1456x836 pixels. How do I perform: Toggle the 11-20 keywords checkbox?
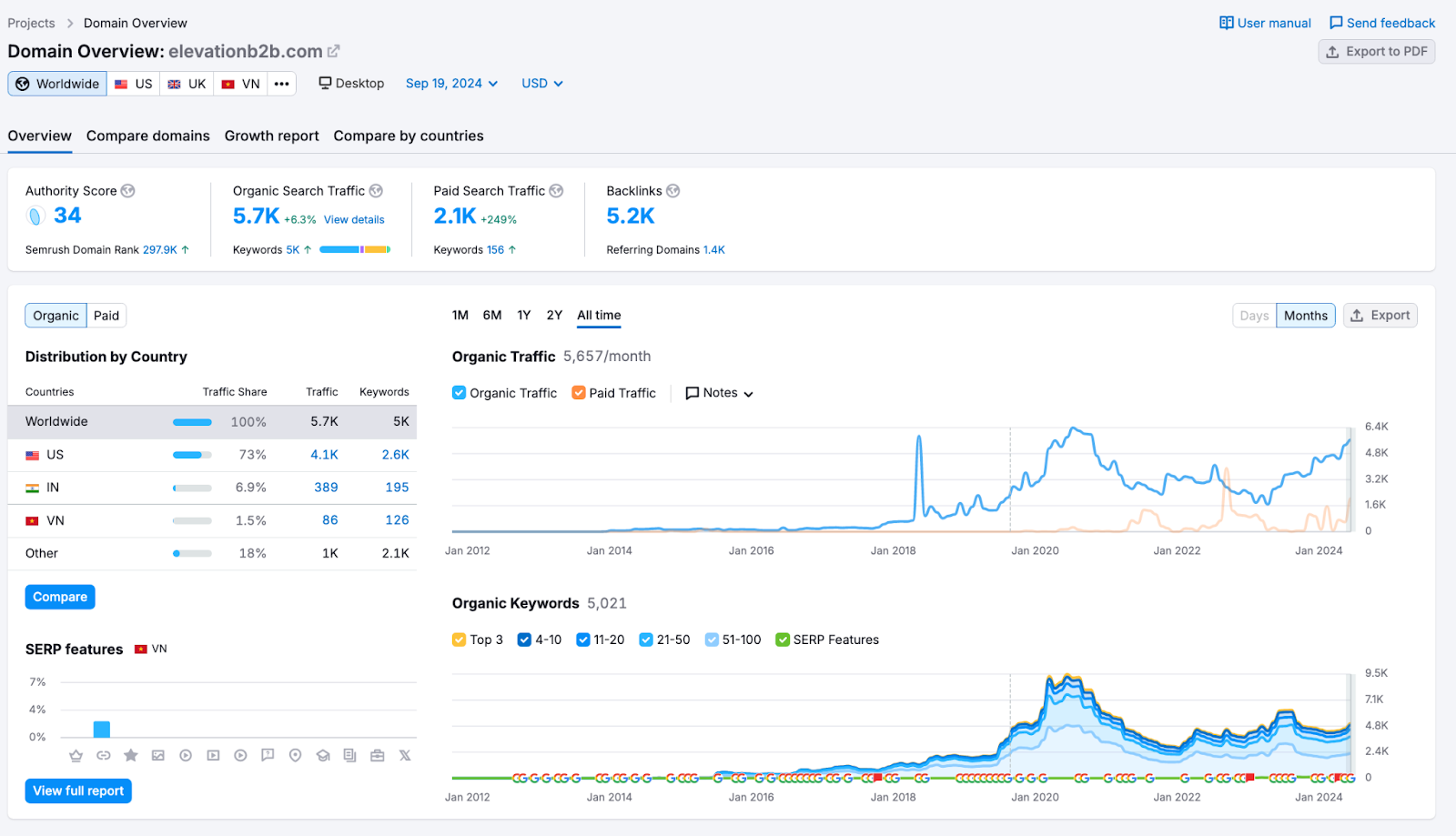[x=583, y=640]
